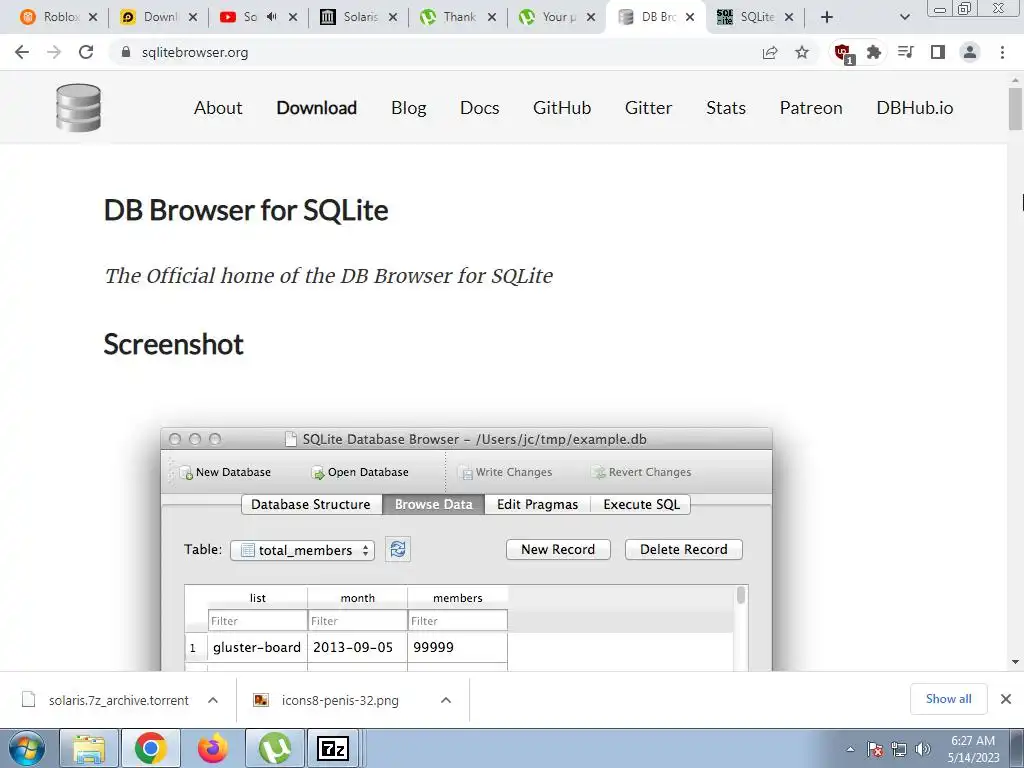The height and width of the screenshot is (768, 1024).
Task: Click the Action Center flag icon
Action: pos(875,749)
